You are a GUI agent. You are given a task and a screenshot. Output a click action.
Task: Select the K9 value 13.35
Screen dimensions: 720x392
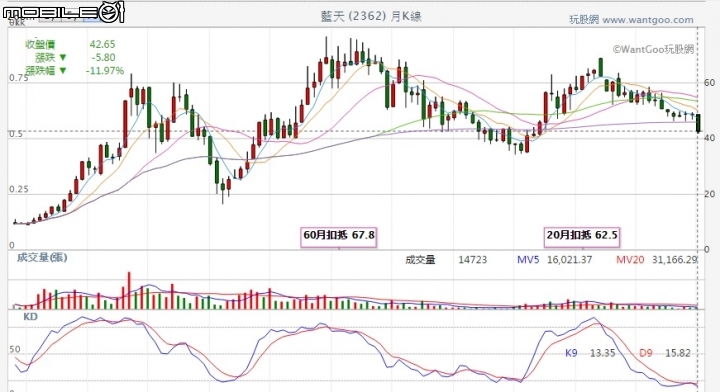(602, 353)
